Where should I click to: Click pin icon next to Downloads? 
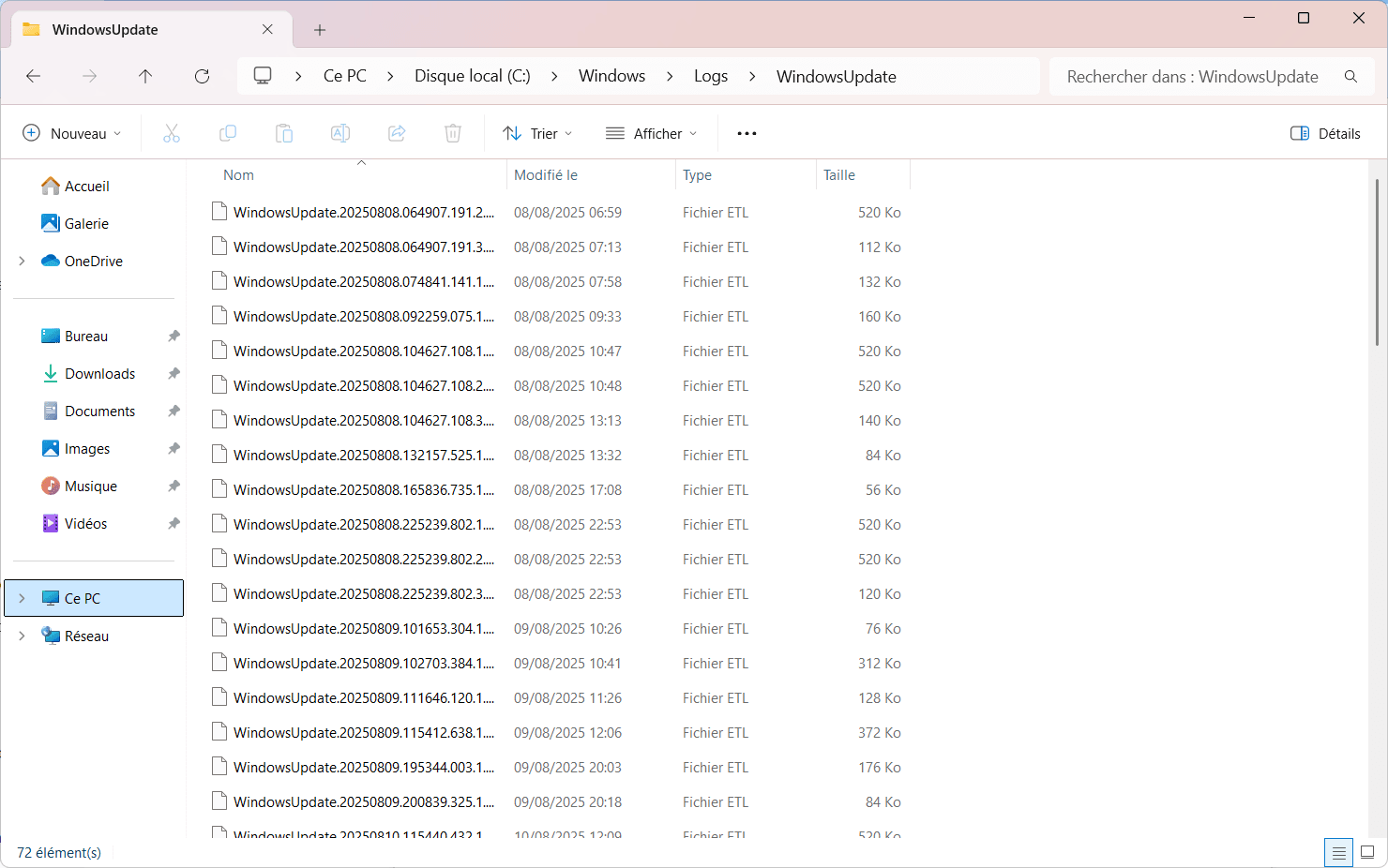coord(173,373)
